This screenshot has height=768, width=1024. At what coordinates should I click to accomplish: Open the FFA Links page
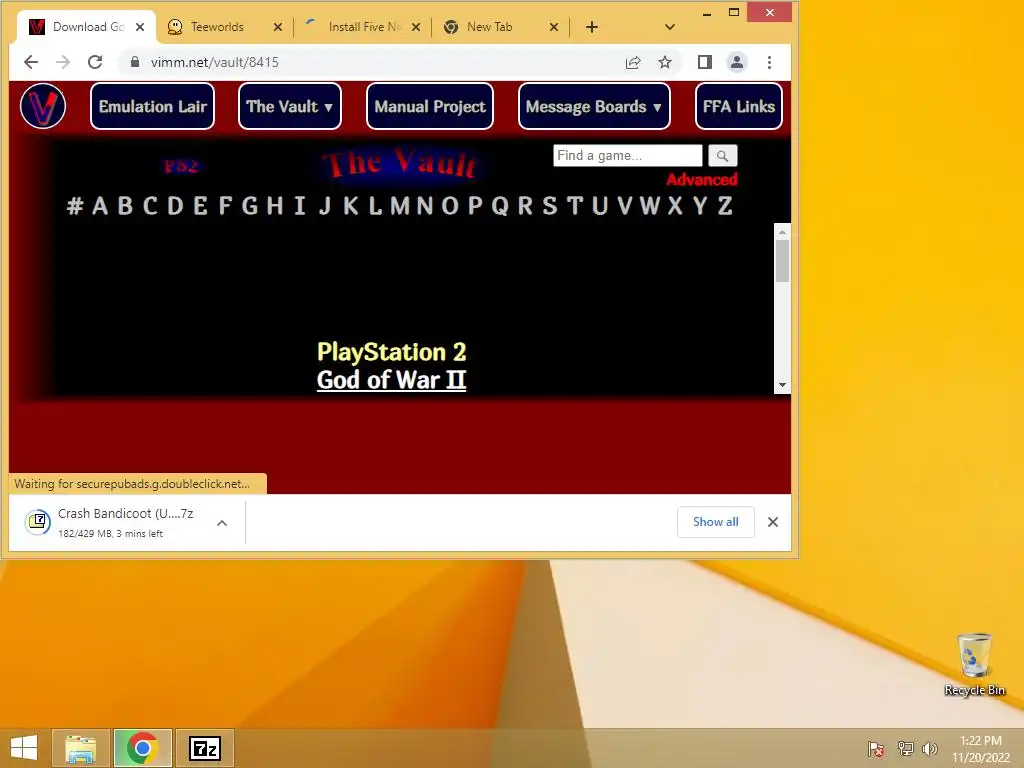739,106
